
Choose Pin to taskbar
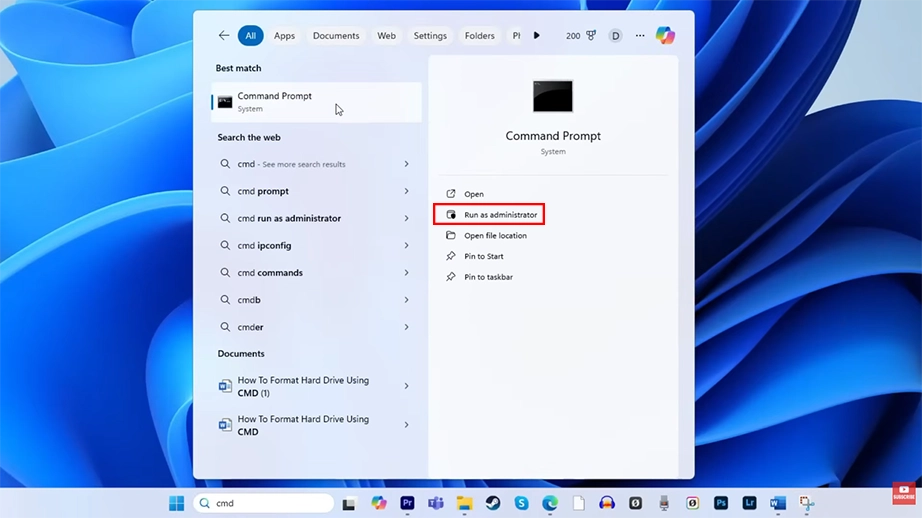[489, 277]
